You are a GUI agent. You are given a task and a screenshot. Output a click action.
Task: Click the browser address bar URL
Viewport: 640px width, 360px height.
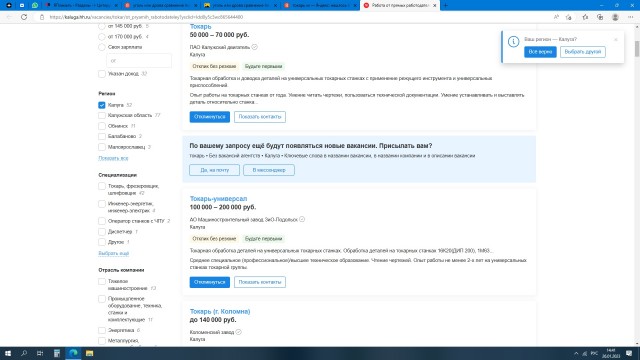tap(146, 17)
